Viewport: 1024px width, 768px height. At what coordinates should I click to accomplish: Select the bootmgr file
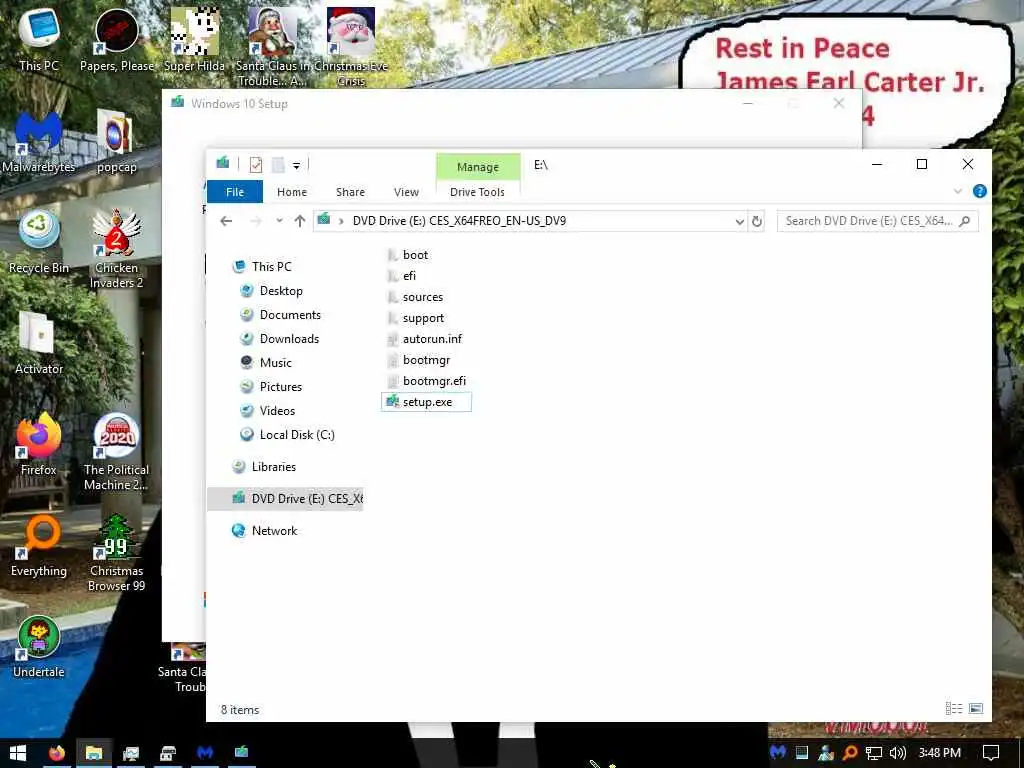[x=419, y=359]
